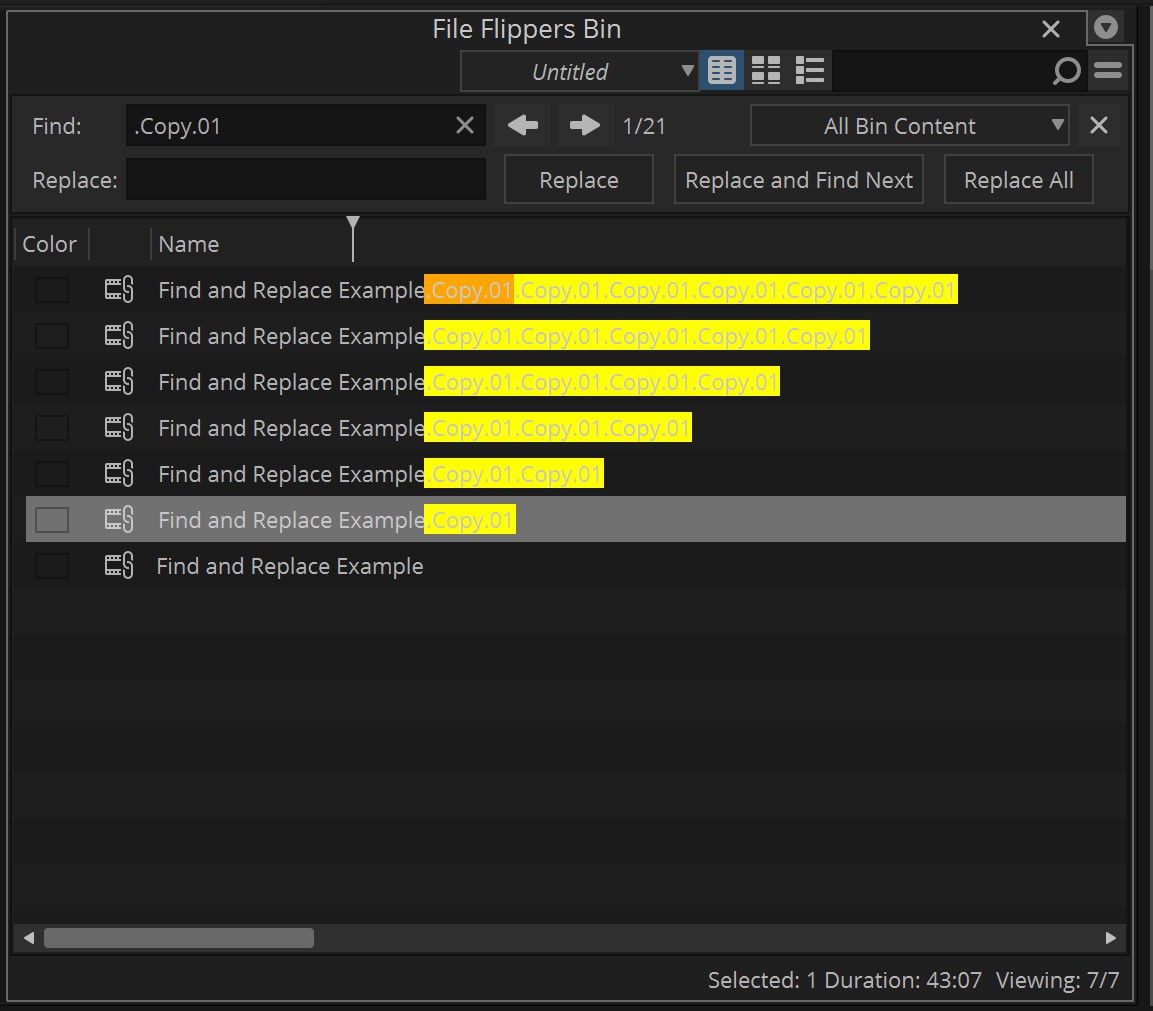Image resolution: width=1153 pixels, height=1011 pixels.
Task: Click the Replace All button
Action: [x=1018, y=179]
